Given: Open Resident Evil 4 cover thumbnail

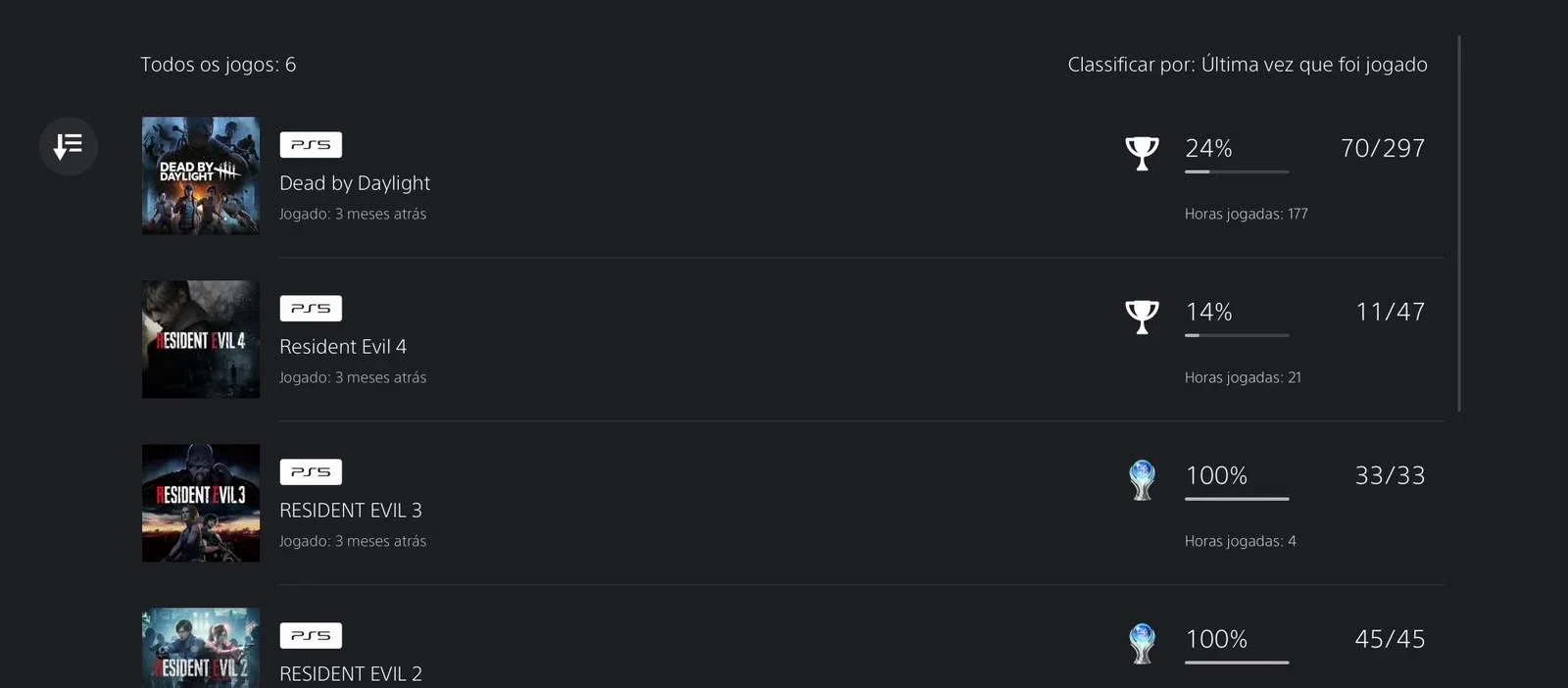Looking at the screenshot, I should coord(201,339).
